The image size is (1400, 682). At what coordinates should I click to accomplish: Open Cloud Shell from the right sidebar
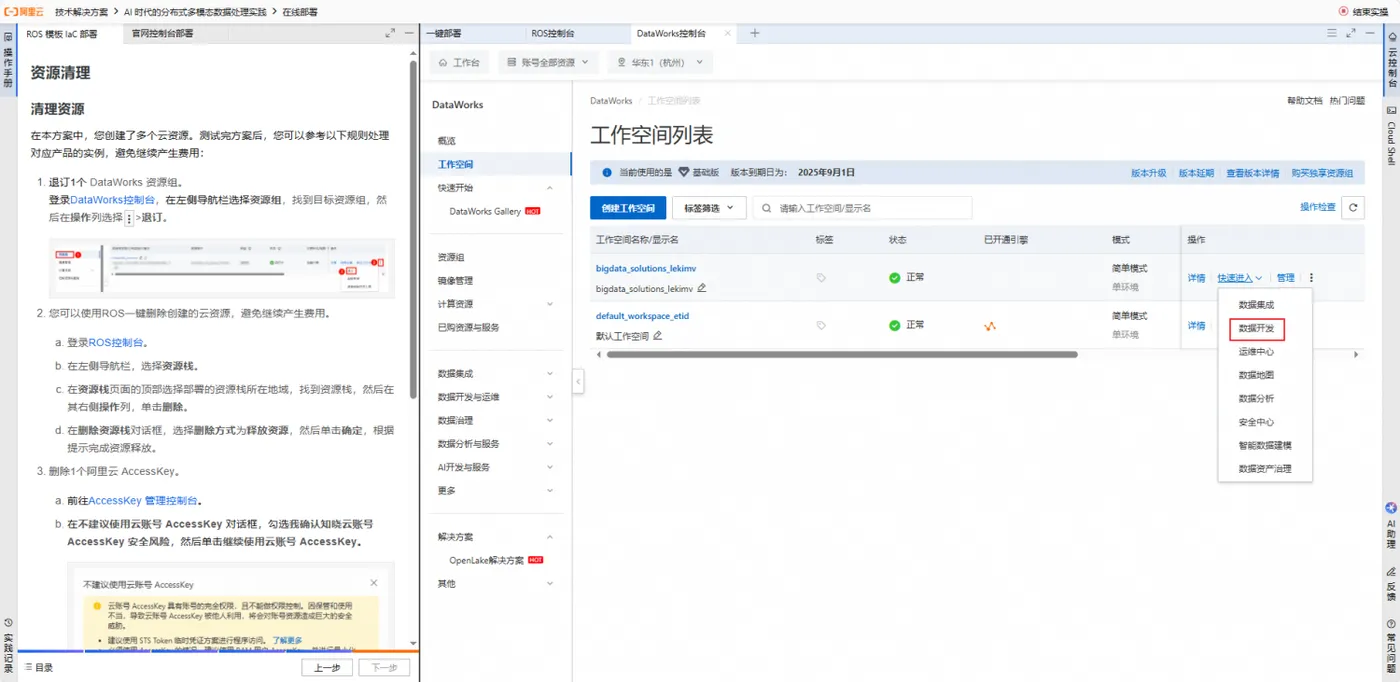pos(1391,136)
